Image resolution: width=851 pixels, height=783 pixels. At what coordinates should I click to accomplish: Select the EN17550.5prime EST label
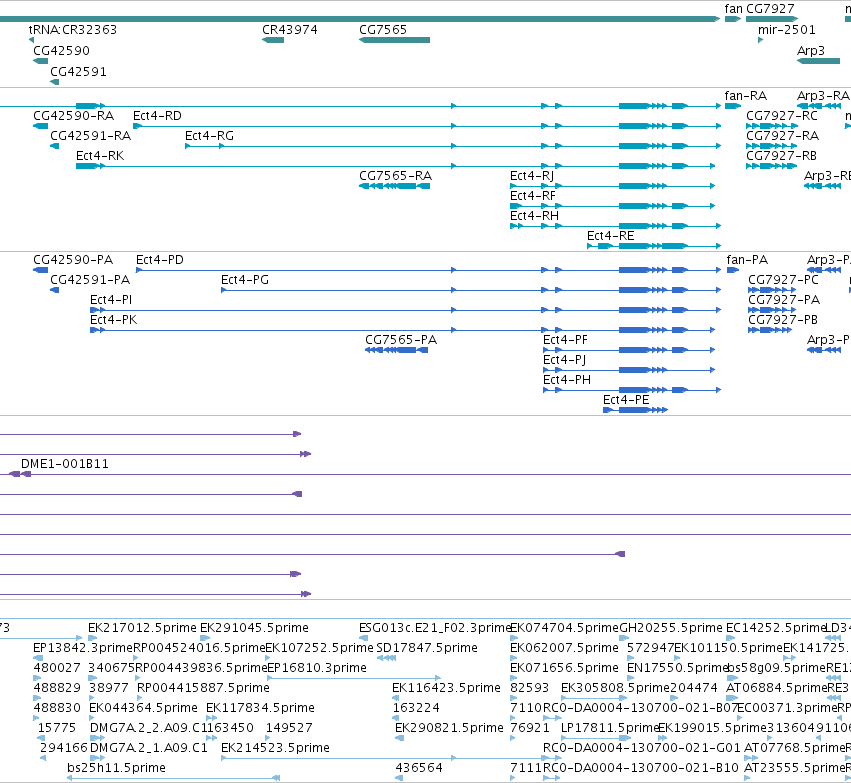677,668
